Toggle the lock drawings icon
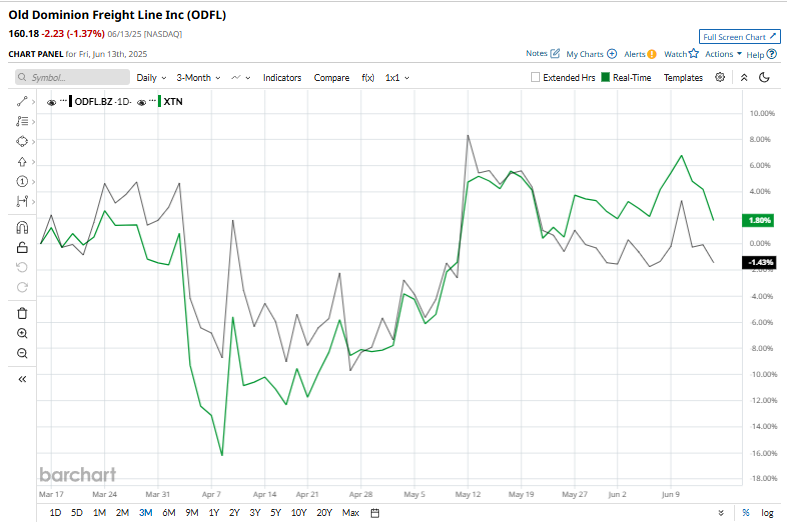787x523 pixels. 22,247
